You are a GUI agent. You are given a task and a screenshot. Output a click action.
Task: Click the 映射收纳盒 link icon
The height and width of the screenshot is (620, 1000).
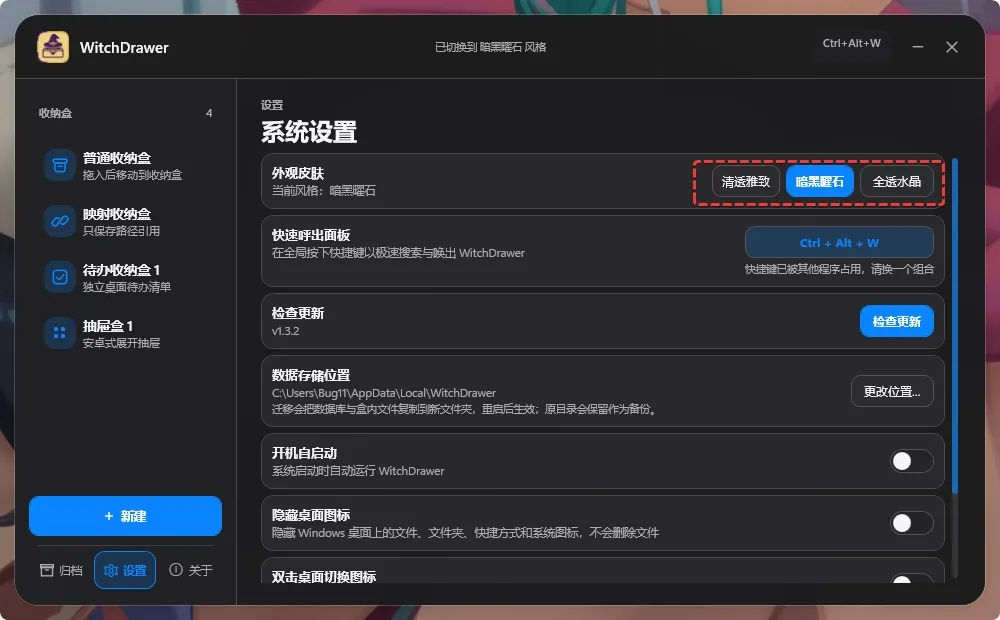(x=60, y=221)
